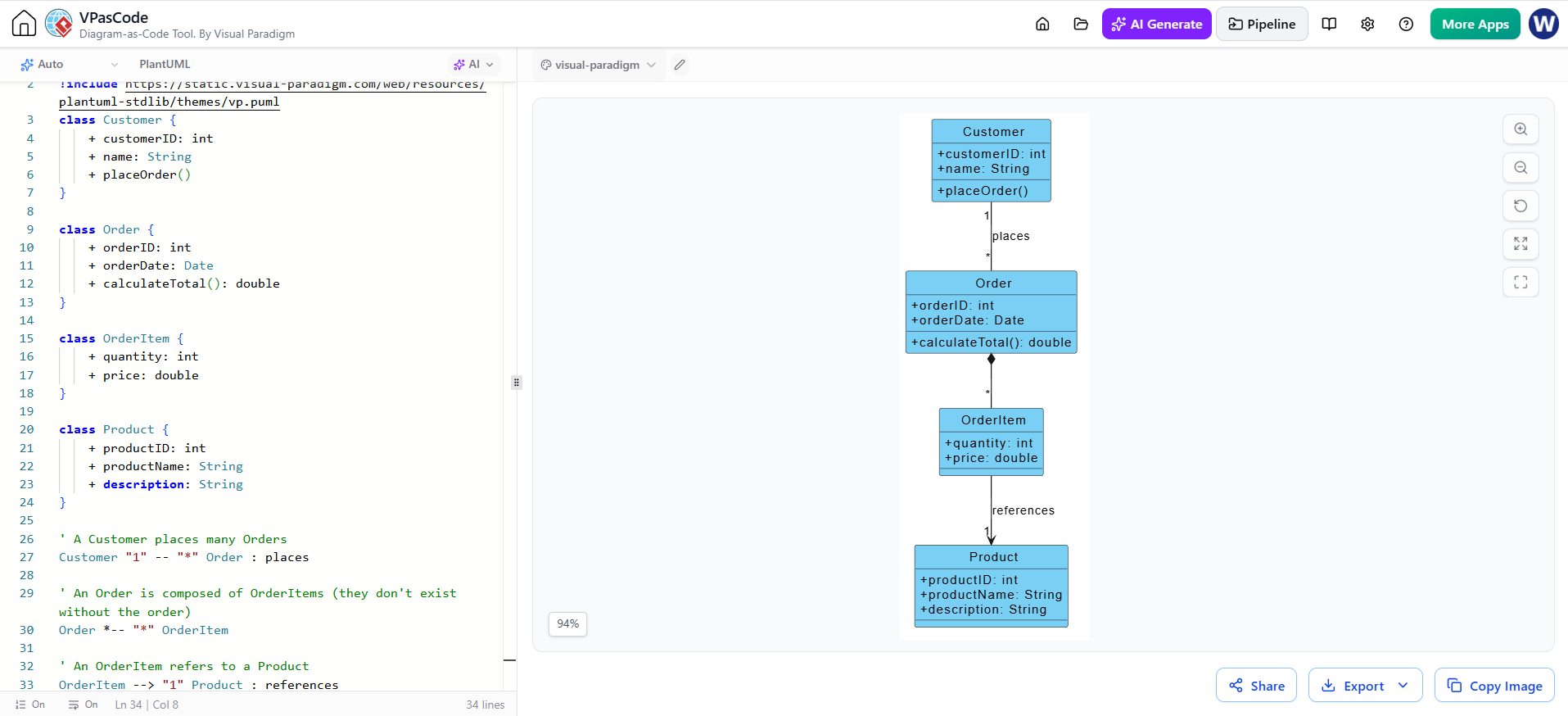1568x716 pixels.
Task: Open the Pipeline button
Action: click(1262, 24)
